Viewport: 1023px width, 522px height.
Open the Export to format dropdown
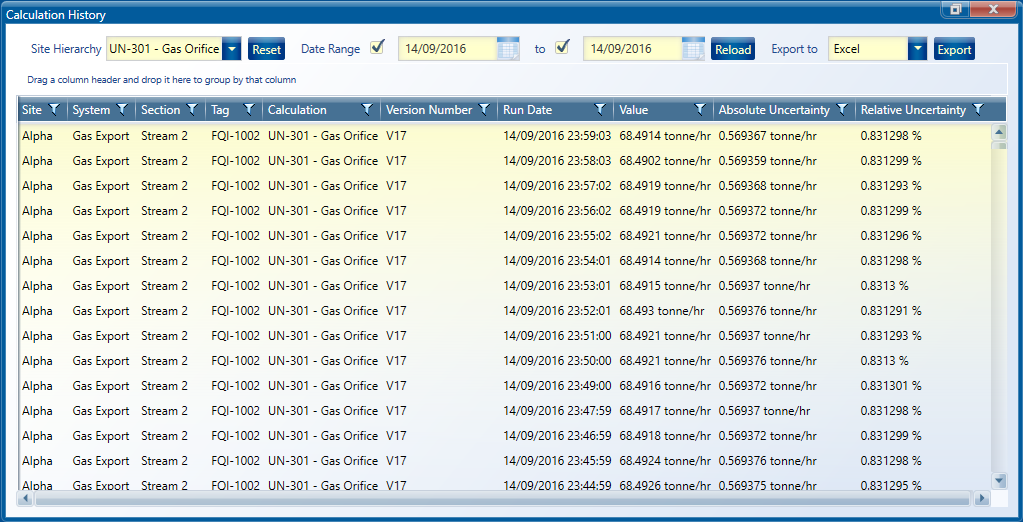(x=917, y=49)
